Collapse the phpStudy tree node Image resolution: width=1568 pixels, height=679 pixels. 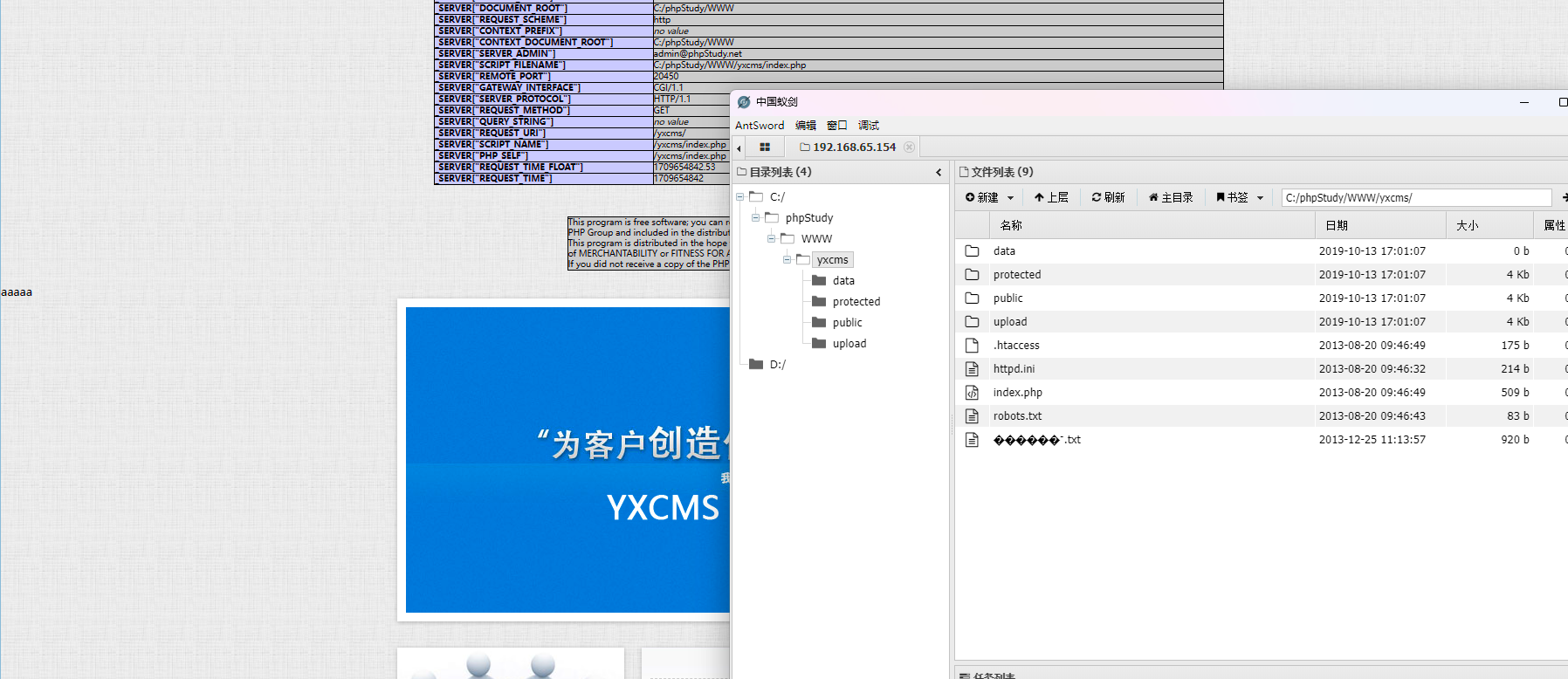tap(755, 218)
